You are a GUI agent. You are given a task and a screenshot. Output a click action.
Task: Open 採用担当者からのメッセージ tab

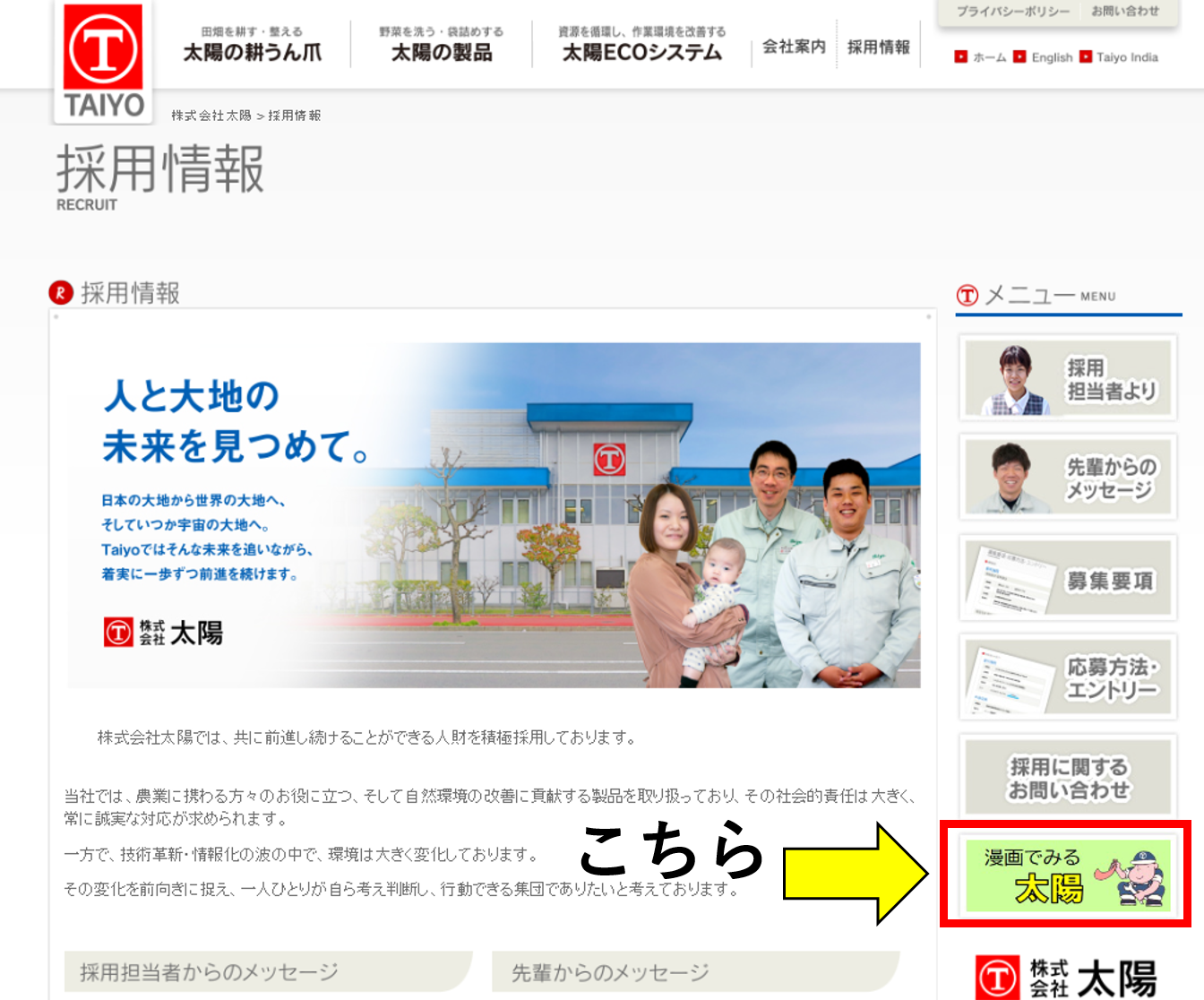[x=268, y=972]
